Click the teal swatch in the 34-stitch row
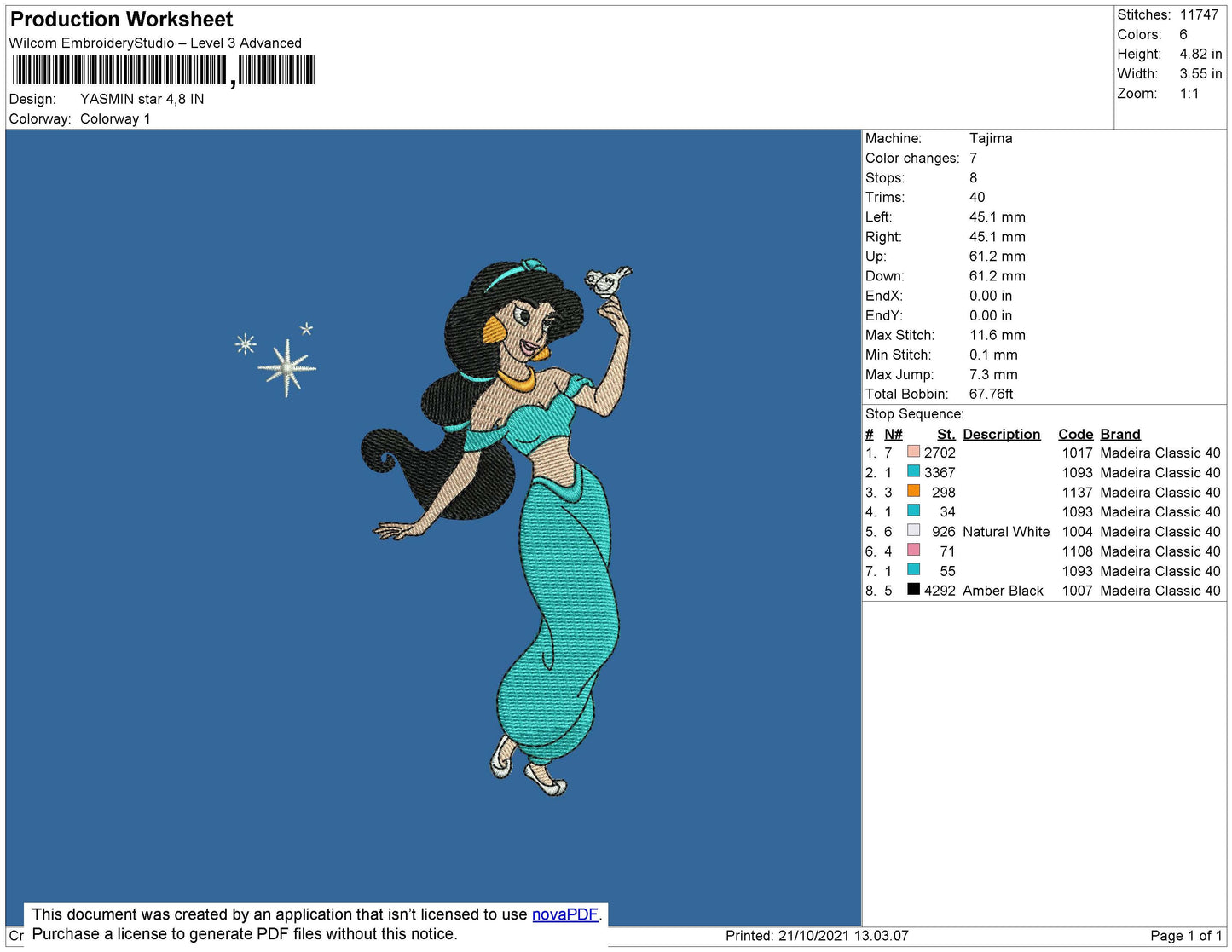Screen dimensions: 1232x952 [x=913, y=511]
